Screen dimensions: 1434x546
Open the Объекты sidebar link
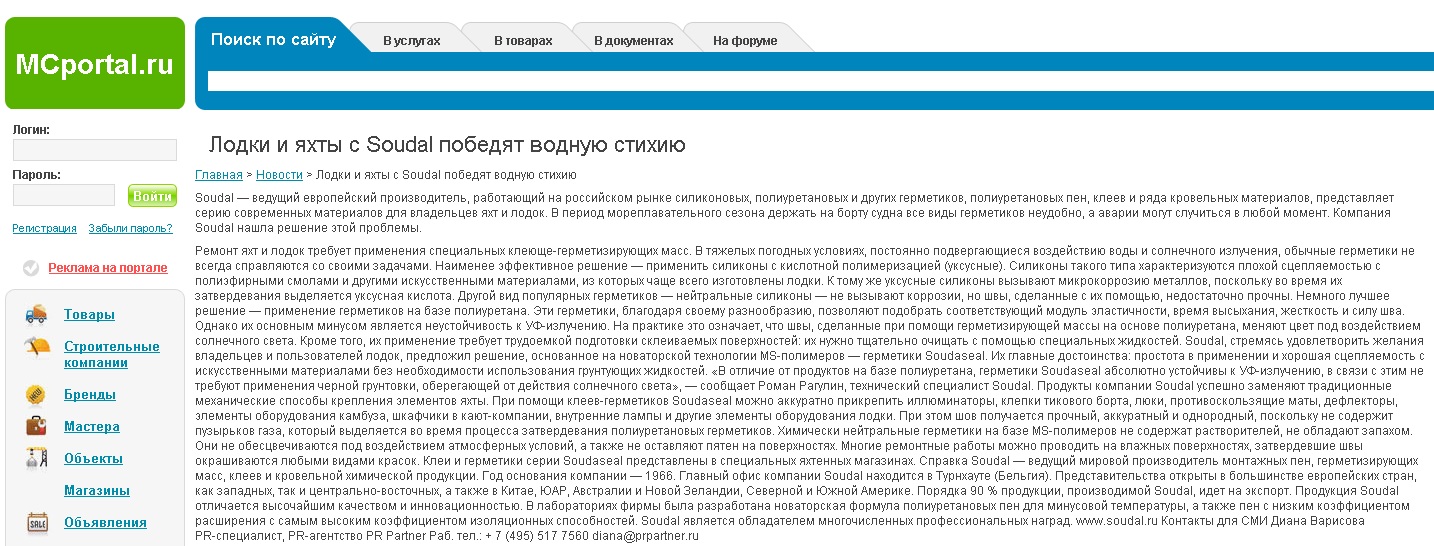93,458
